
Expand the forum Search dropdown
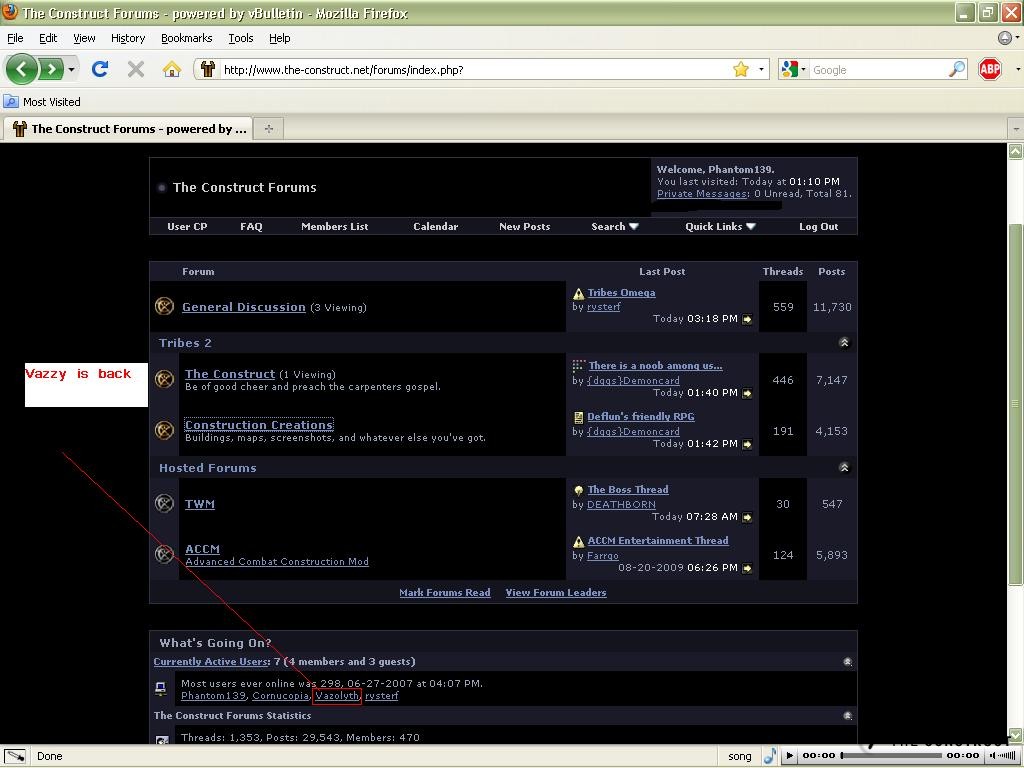pos(615,227)
